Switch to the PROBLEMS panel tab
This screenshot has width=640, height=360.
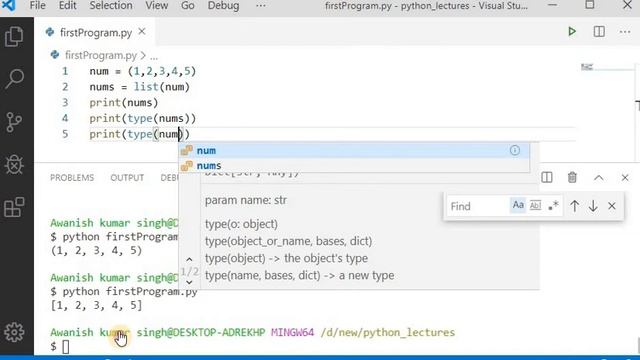[x=72, y=178]
